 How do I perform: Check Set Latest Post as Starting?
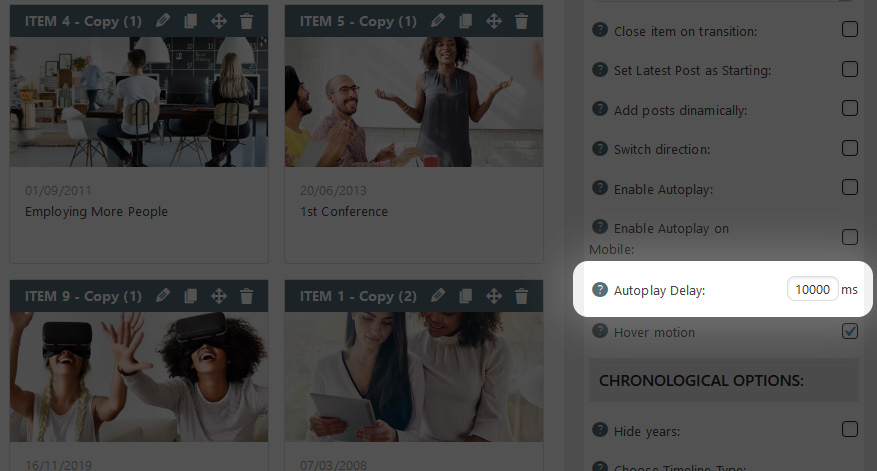click(x=850, y=69)
